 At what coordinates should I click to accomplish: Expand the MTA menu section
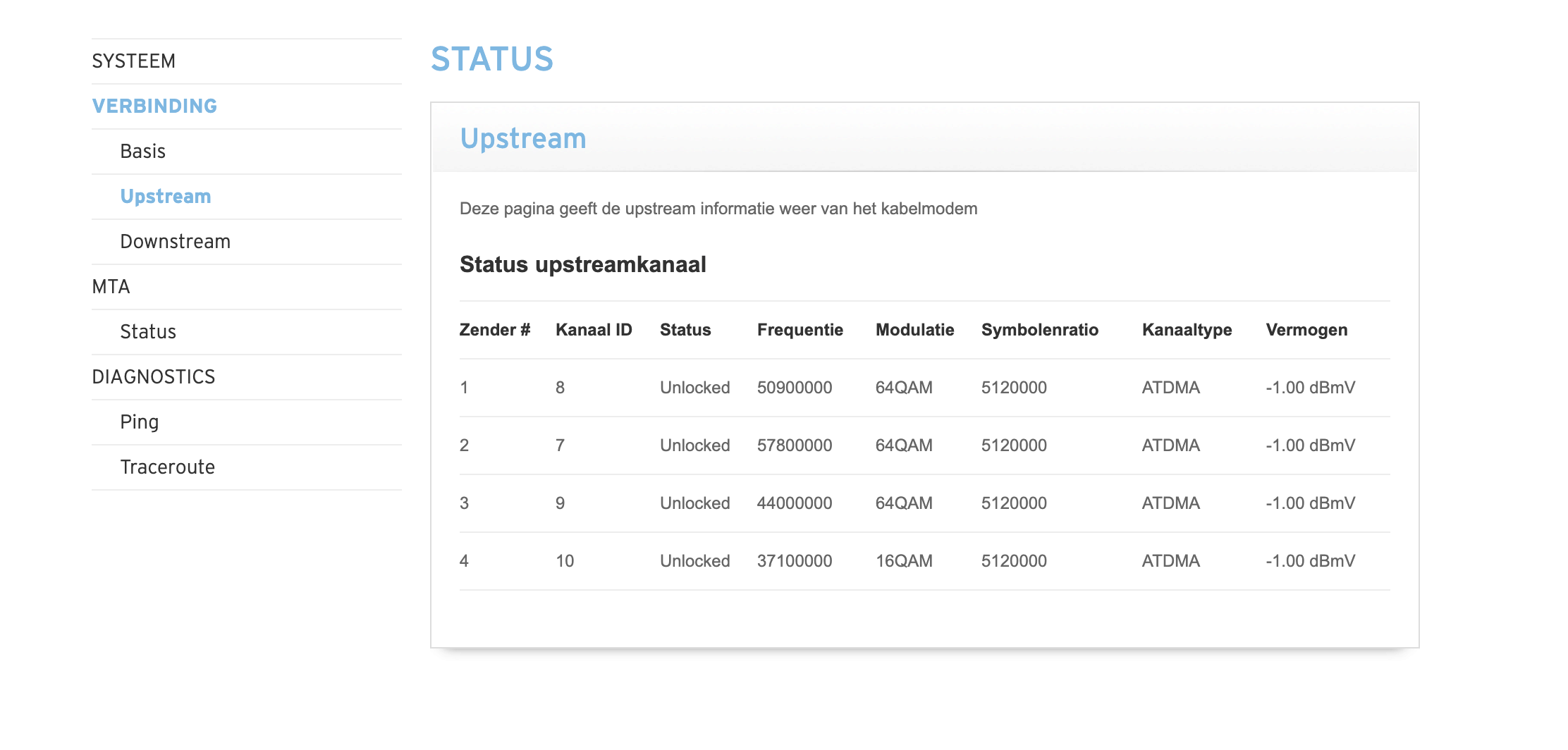coord(111,287)
